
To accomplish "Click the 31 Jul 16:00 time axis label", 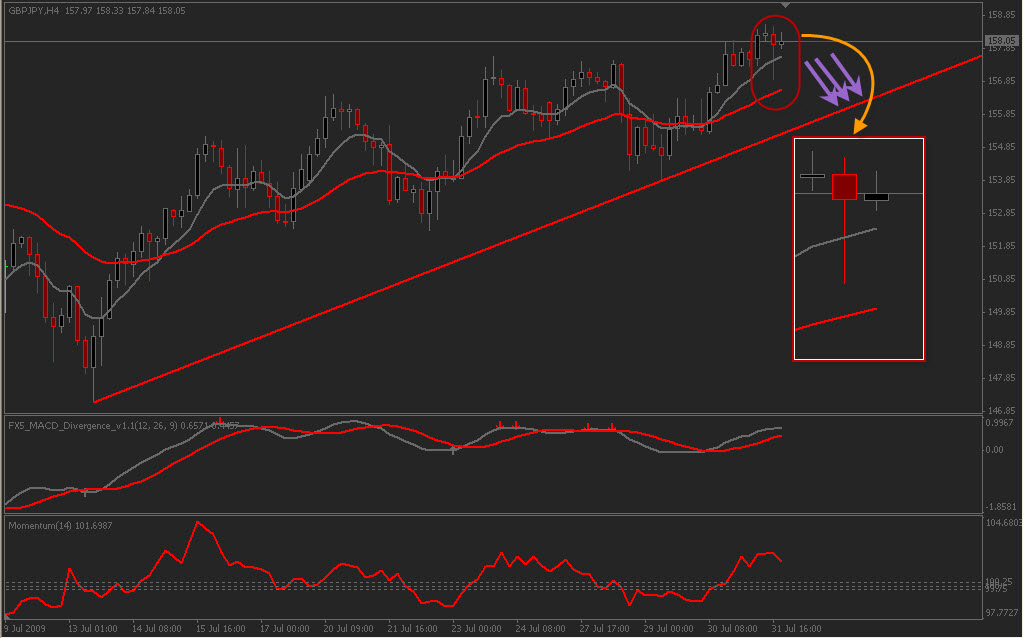I will click(796, 629).
